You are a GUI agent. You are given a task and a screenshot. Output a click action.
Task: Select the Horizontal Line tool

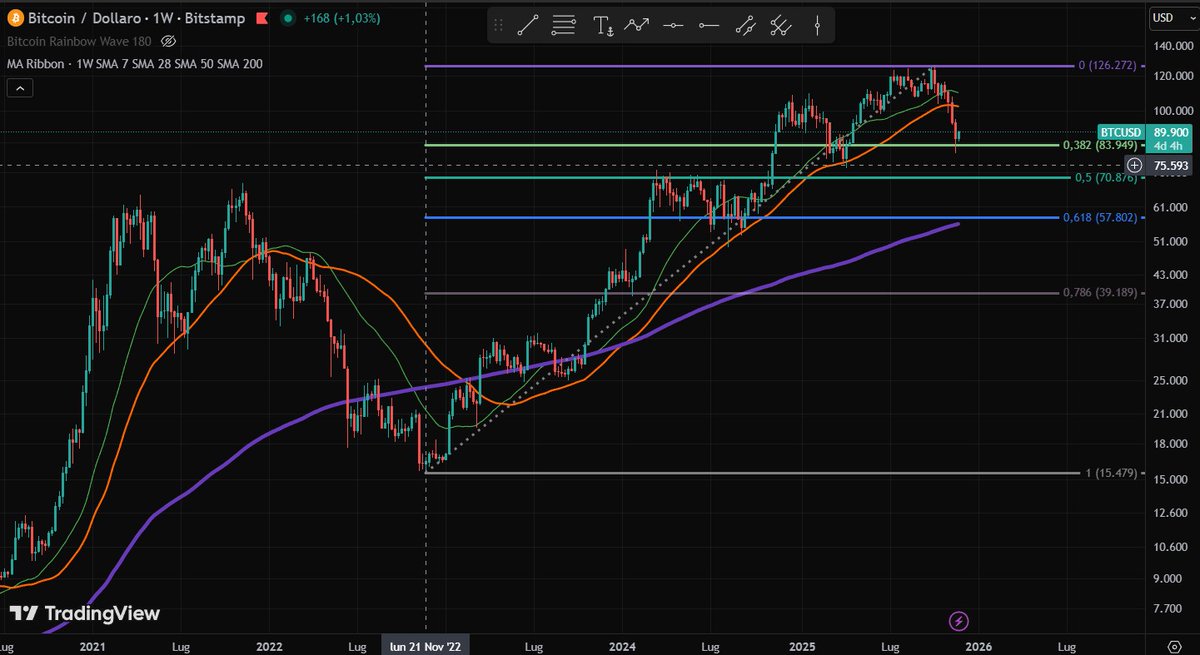tap(672, 25)
